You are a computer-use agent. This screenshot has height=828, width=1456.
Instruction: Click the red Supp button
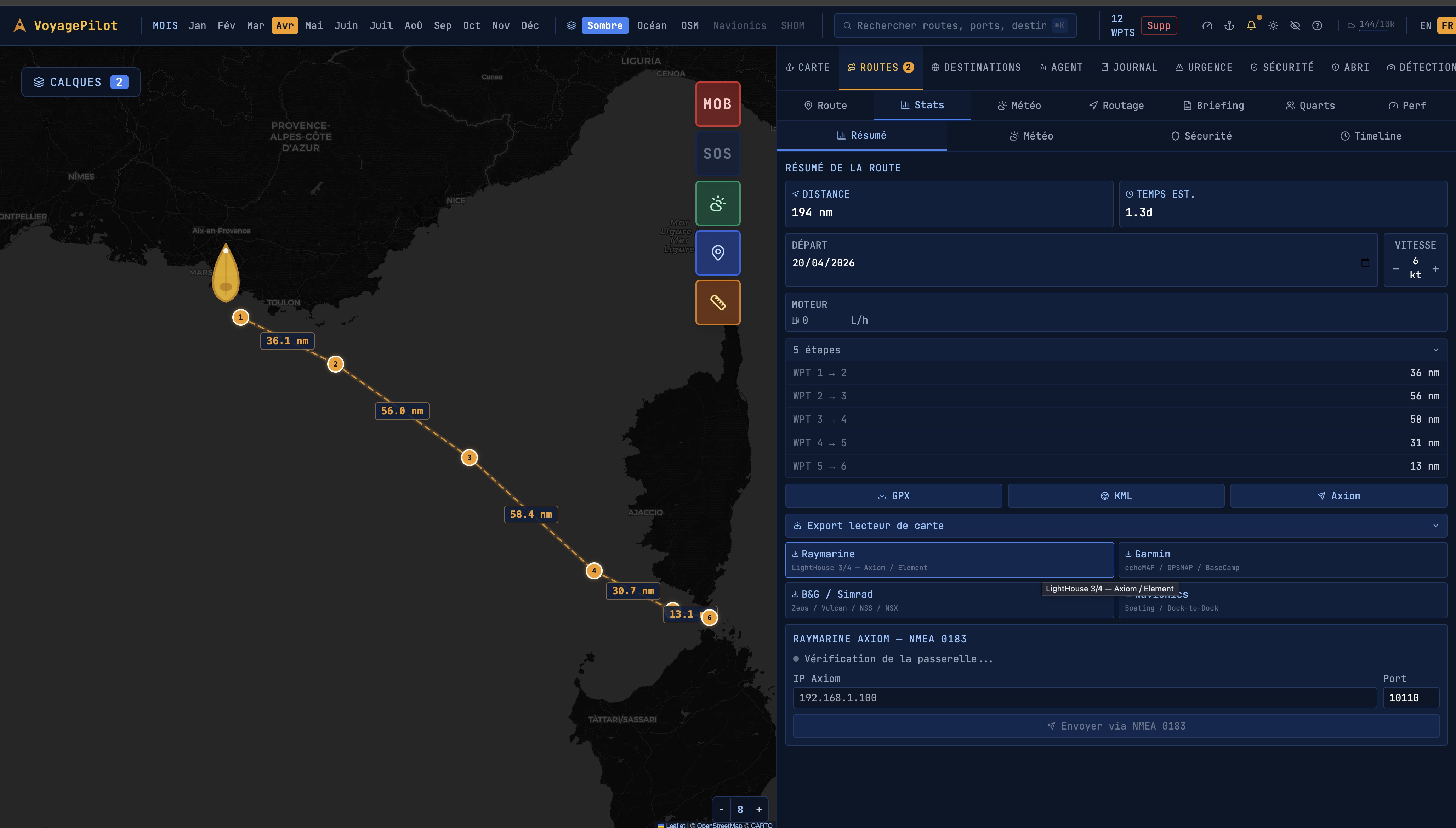[1159, 25]
